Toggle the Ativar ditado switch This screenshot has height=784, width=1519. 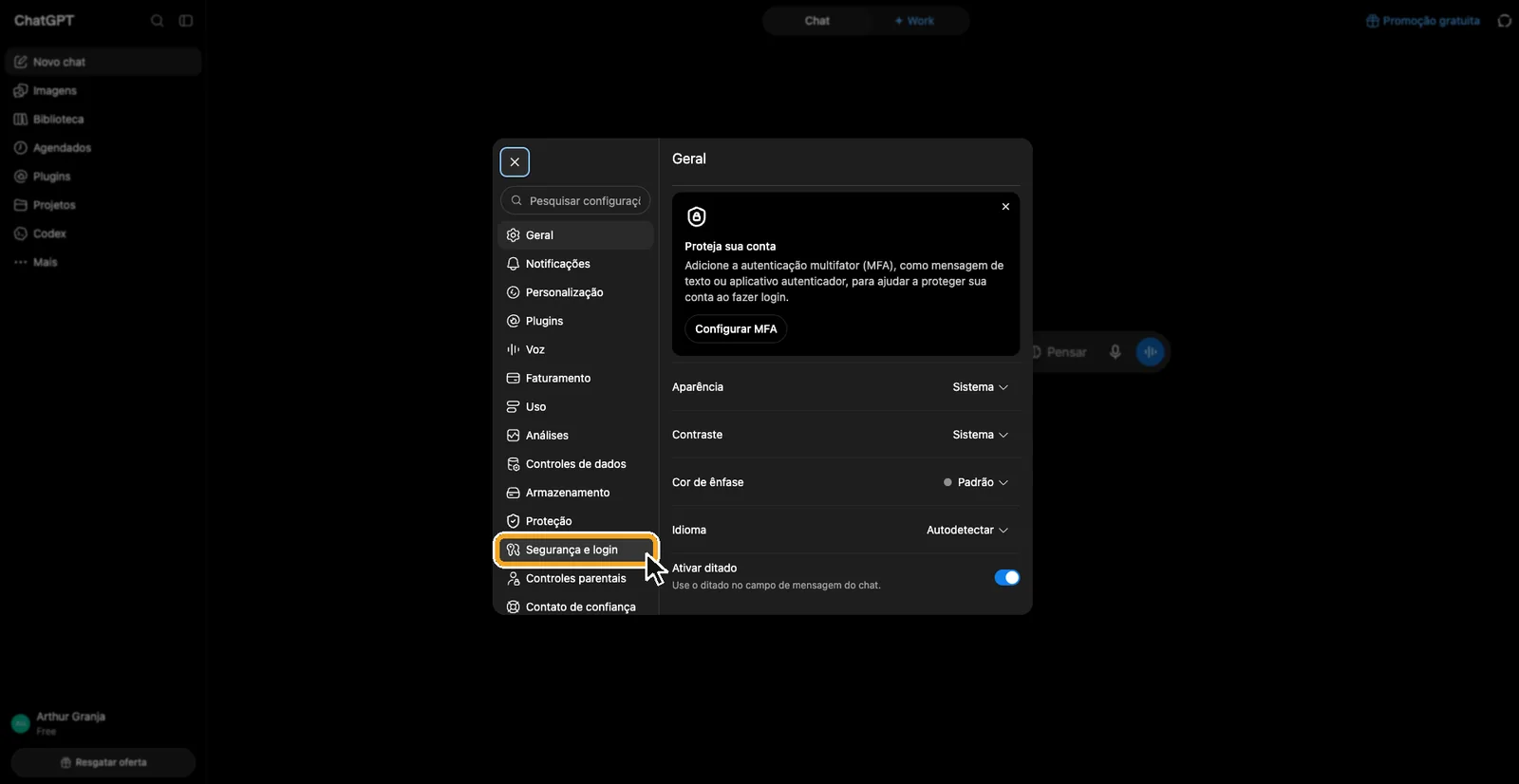1006,577
